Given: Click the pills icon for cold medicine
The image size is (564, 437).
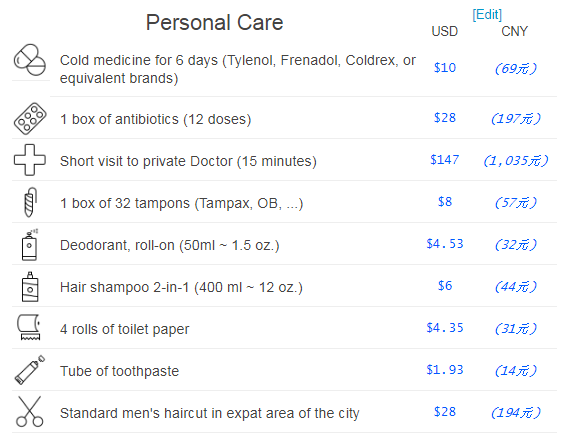Looking at the screenshot, I should click(30, 60).
